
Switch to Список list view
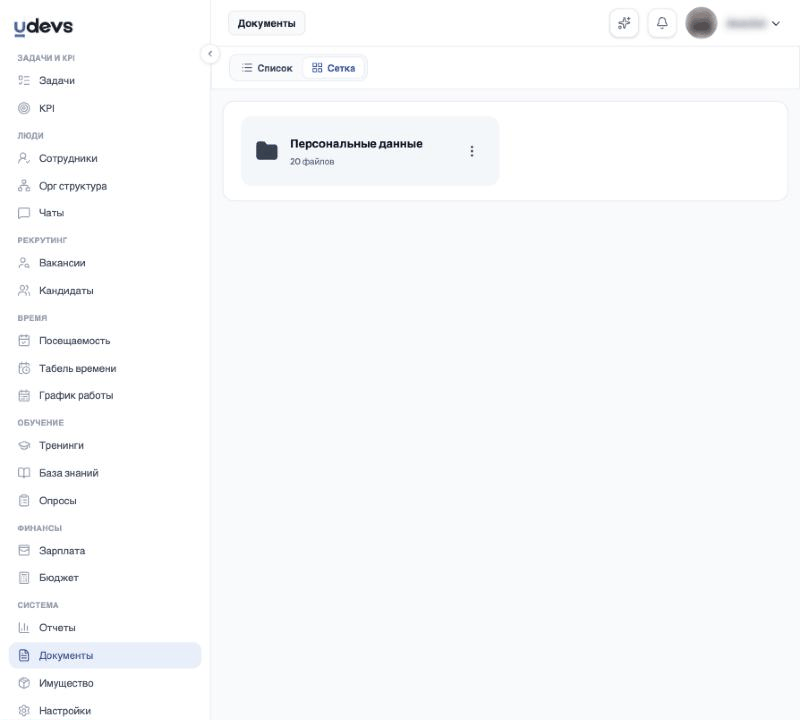(267, 68)
